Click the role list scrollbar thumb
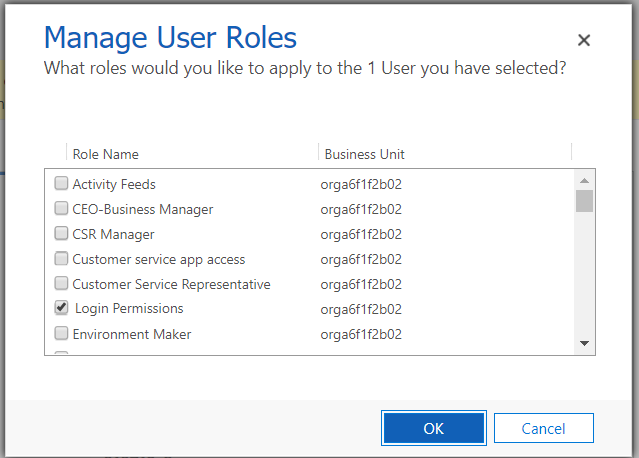 click(585, 201)
